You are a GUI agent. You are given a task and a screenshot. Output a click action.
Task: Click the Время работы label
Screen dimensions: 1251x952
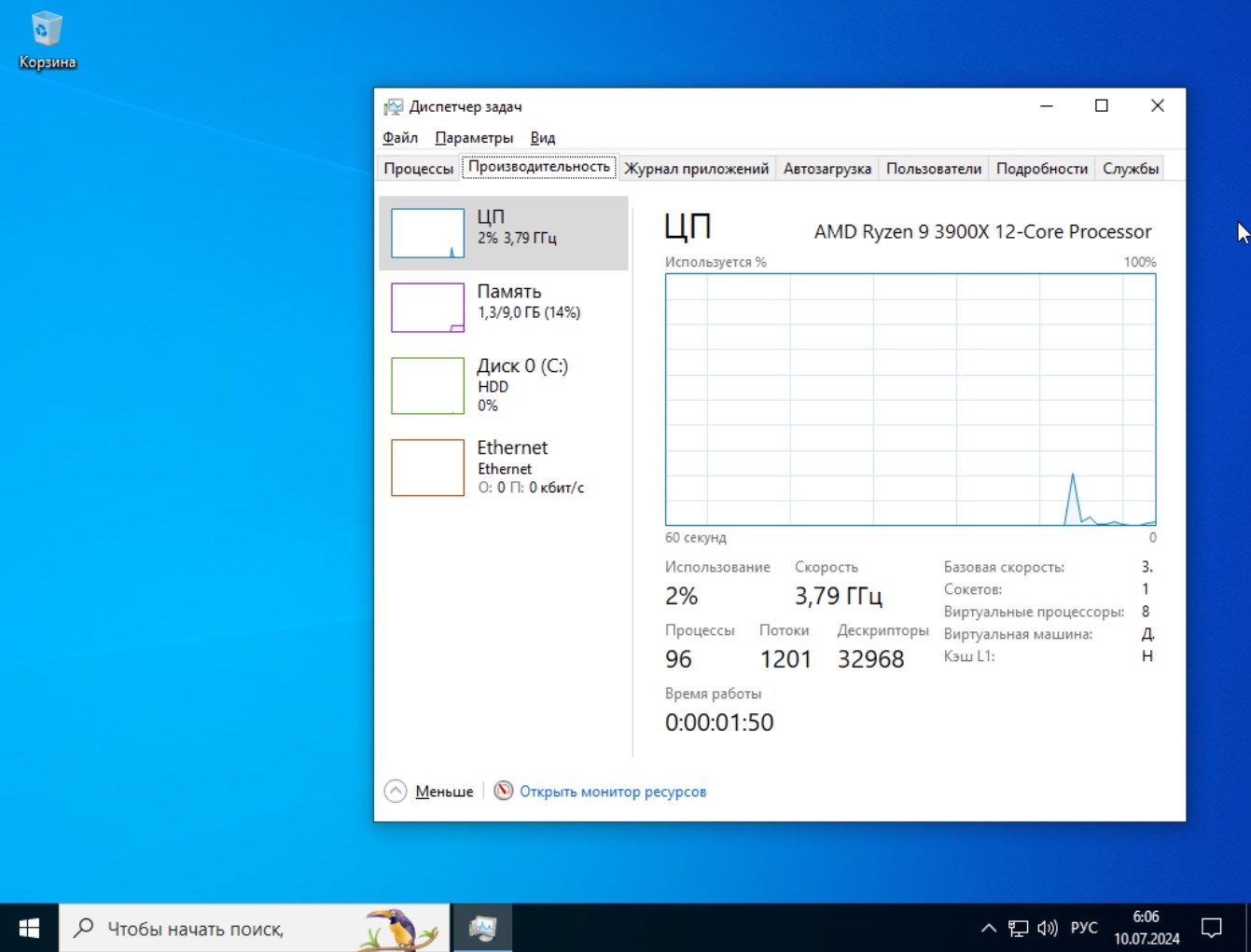pyautogui.click(x=713, y=694)
